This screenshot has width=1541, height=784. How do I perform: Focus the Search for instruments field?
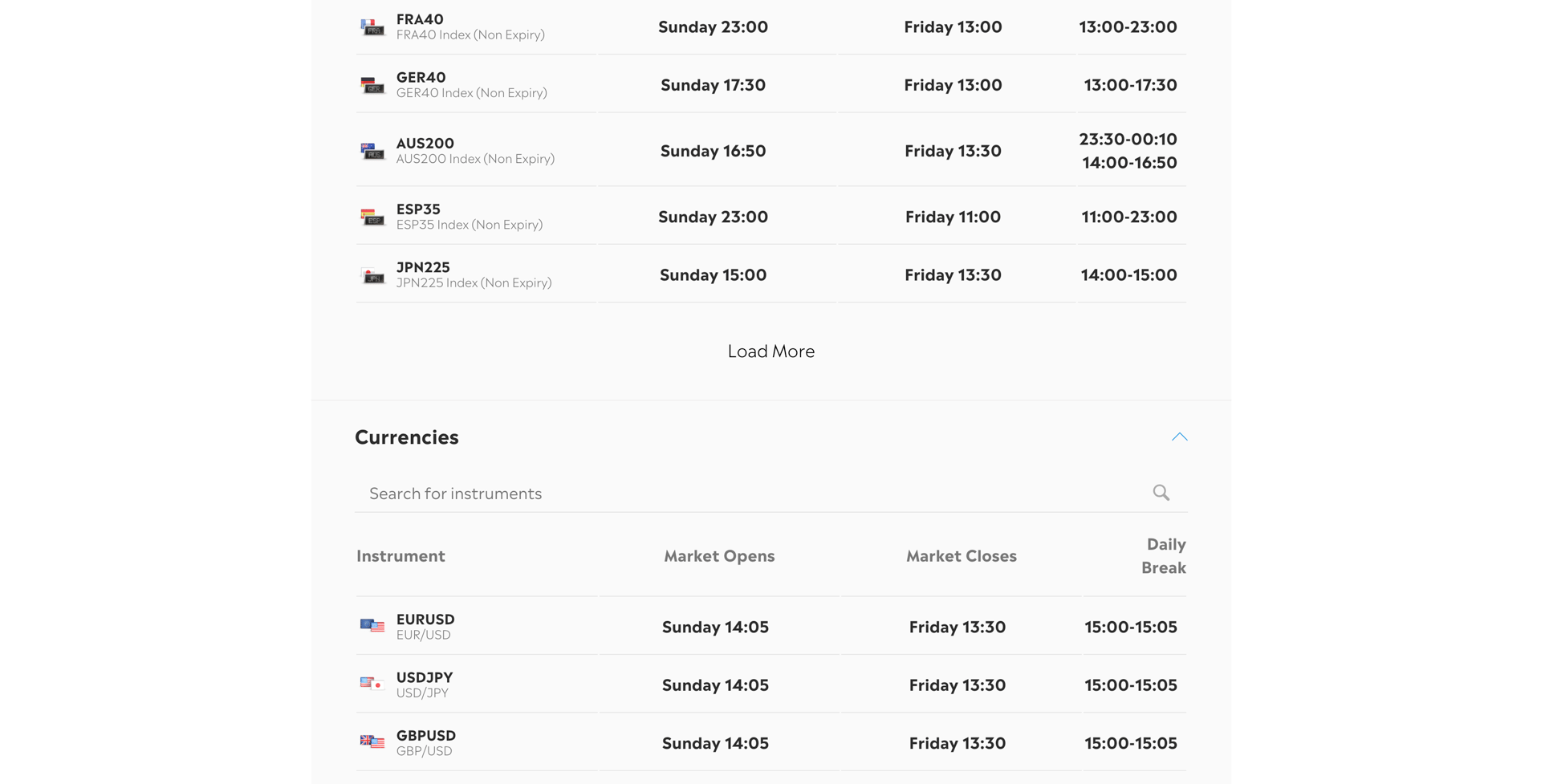tap(771, 493)
